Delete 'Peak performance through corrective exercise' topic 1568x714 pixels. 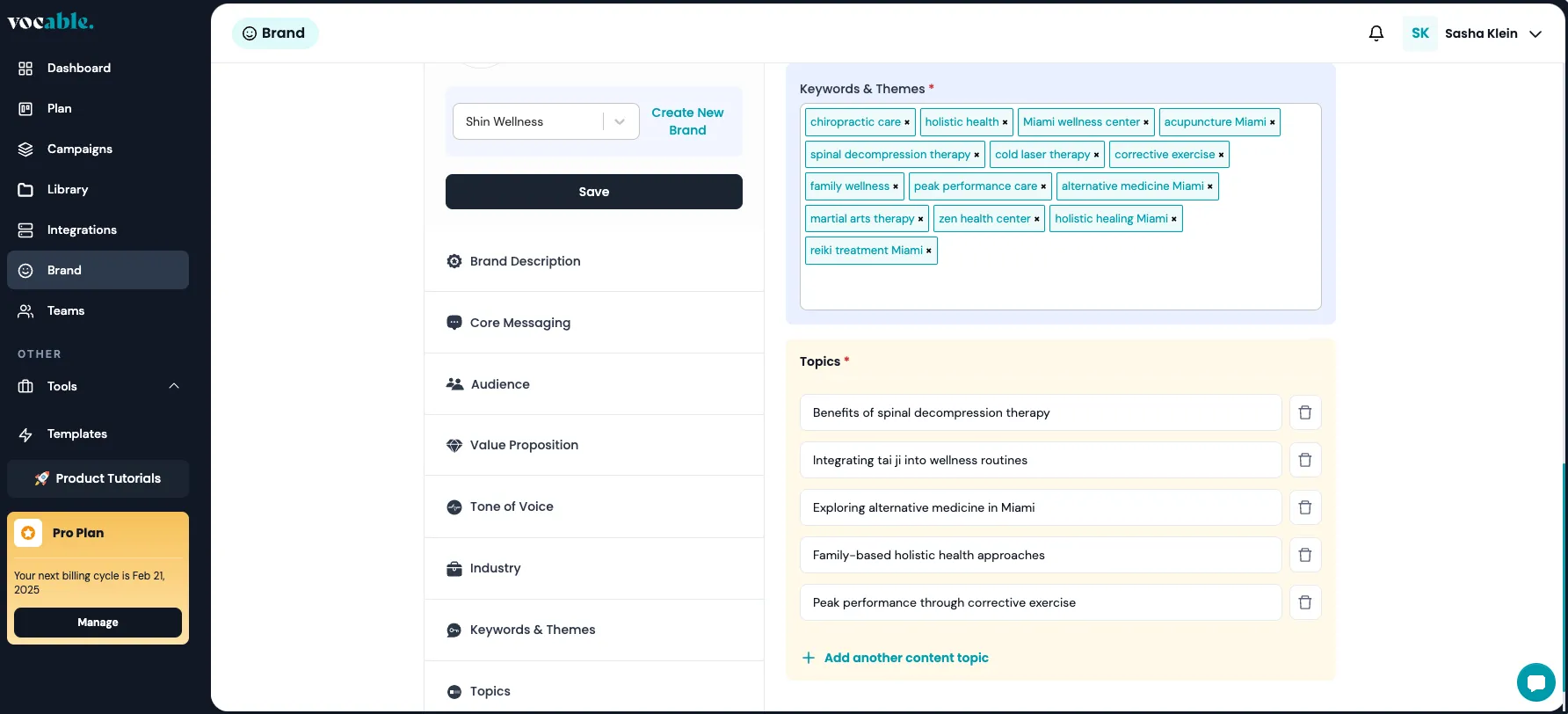[1305, 602]
